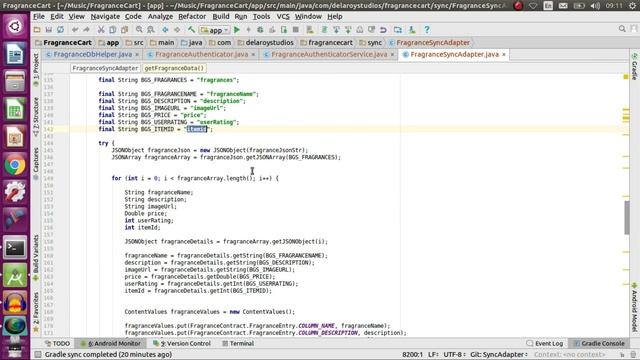640x360 pixels.
Task: Open Ubuntu dash search icon
Action: coord(15,27)
